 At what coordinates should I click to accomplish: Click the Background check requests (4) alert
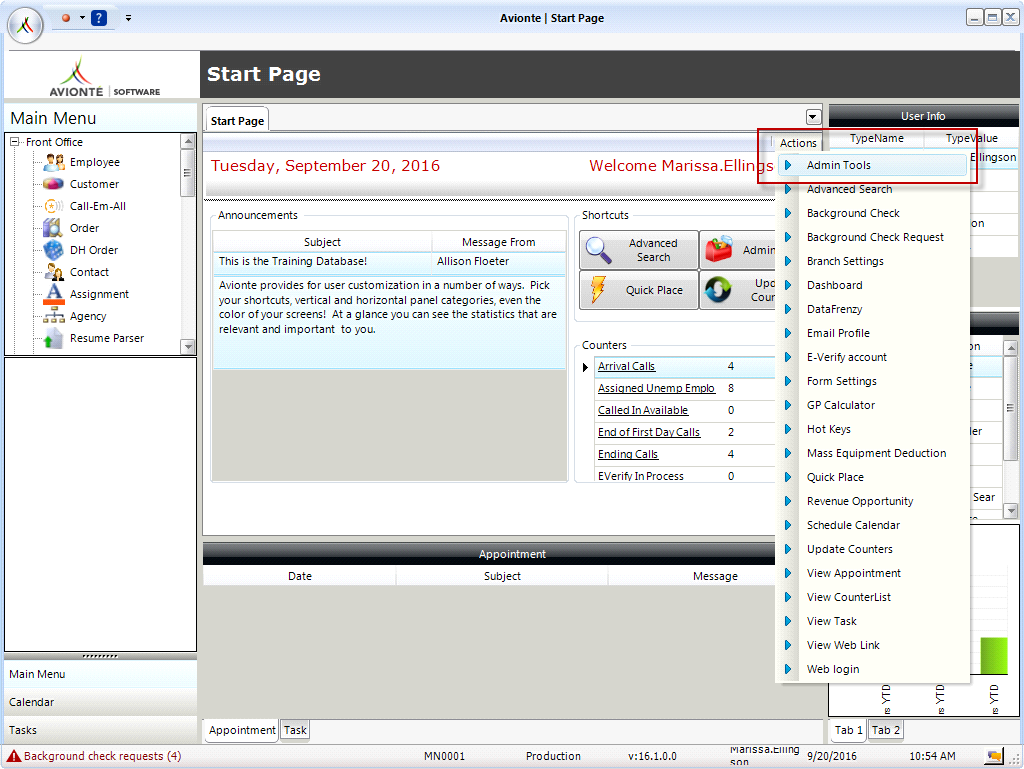coord(95,756)
